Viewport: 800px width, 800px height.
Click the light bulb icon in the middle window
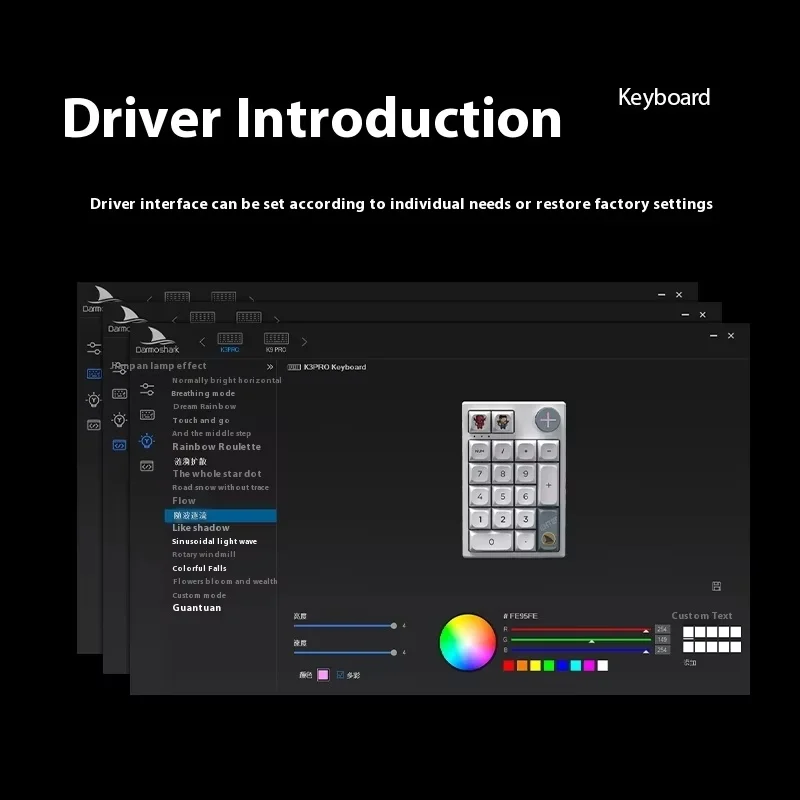119,419
